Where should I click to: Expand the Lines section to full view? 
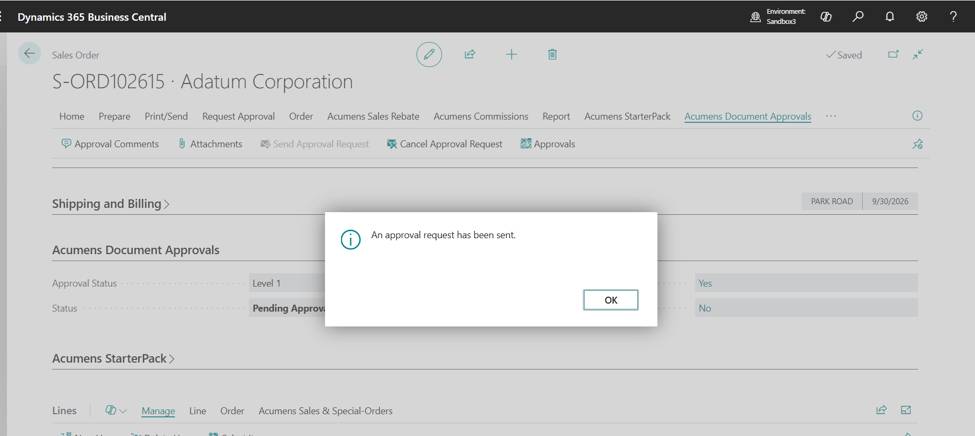point(906,410)
